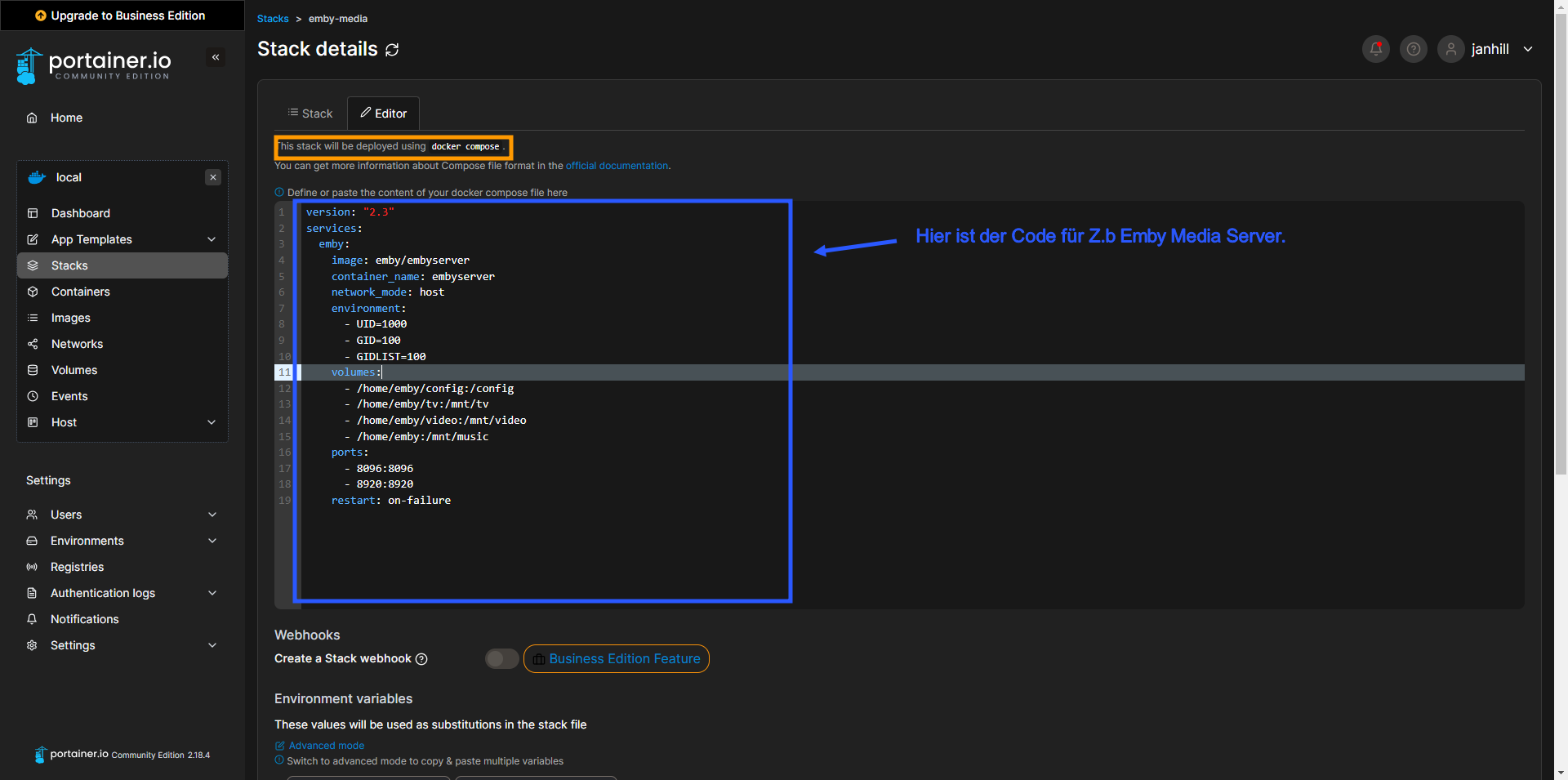1568x780 pixels.
Task: Expand the App Templates submenu chevron
Action: (x=212, y=239)
